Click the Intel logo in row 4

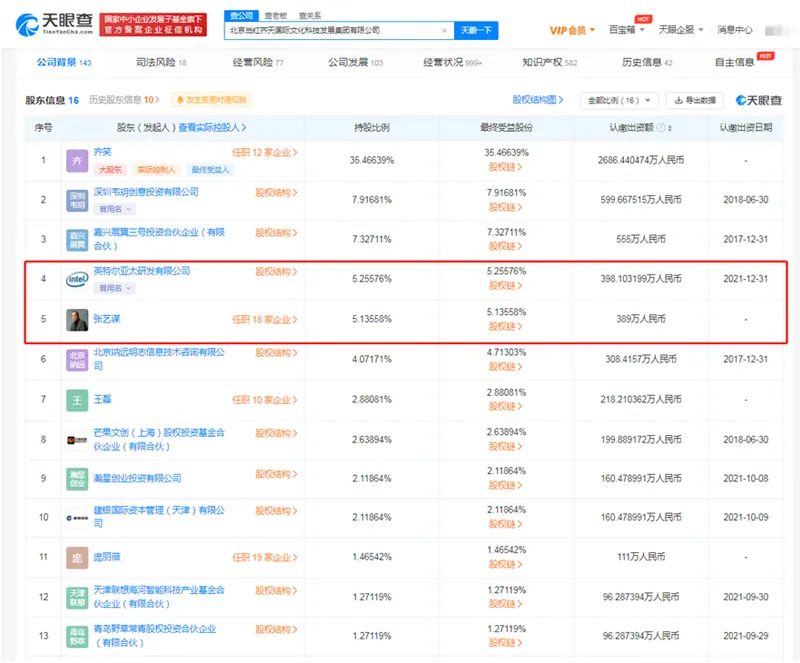(x=77, y=279)
